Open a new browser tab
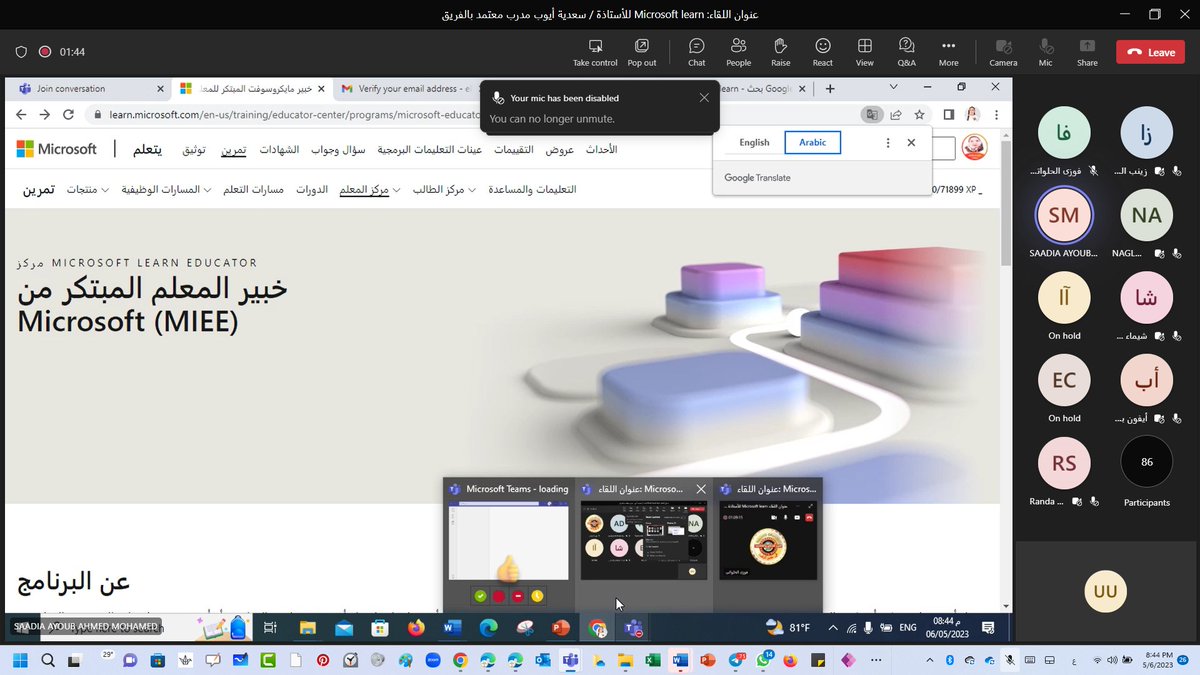The height and width of the screenshot is (675, 1200). [829, 88]
